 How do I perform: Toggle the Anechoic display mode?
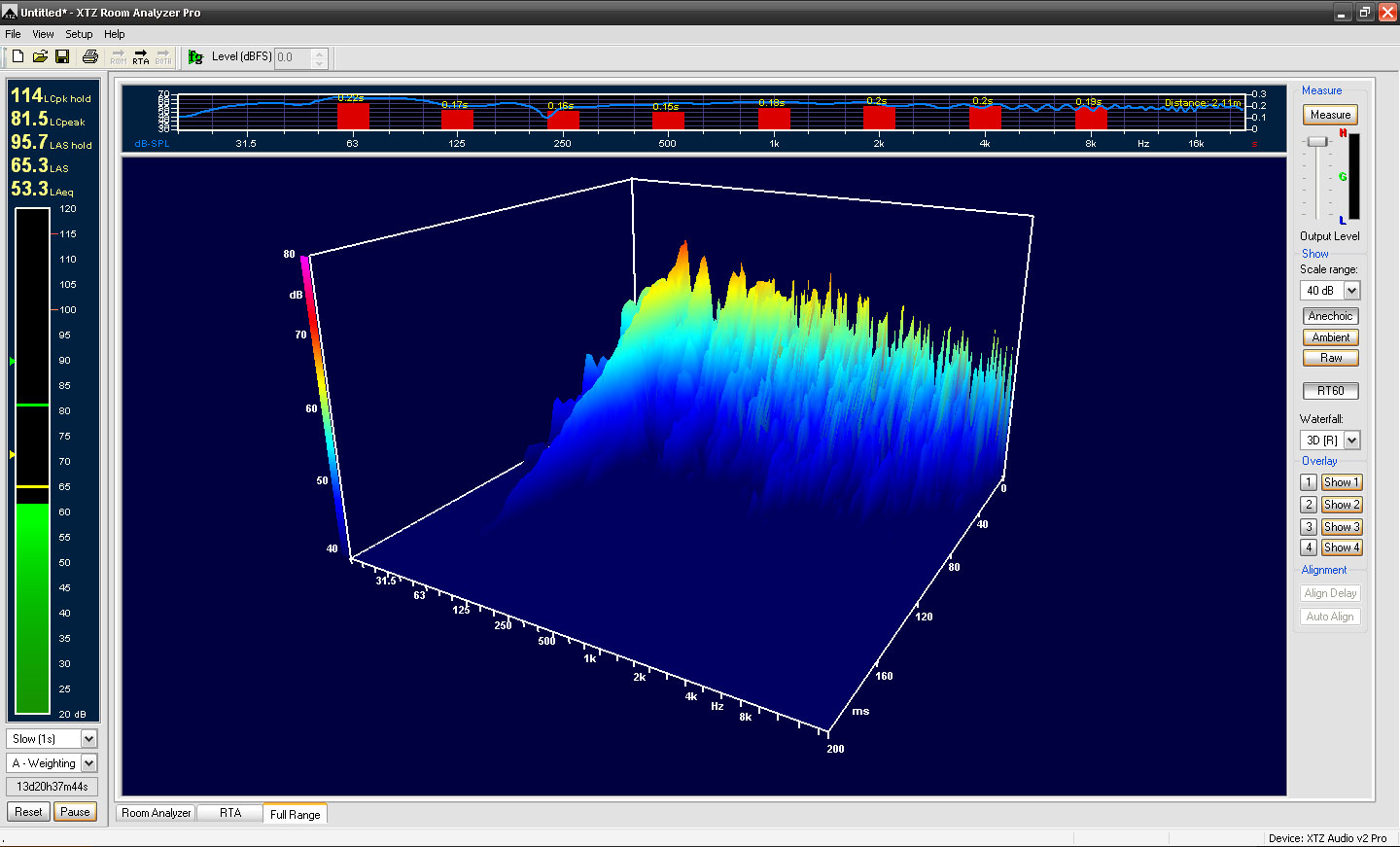coord(1330,316)
